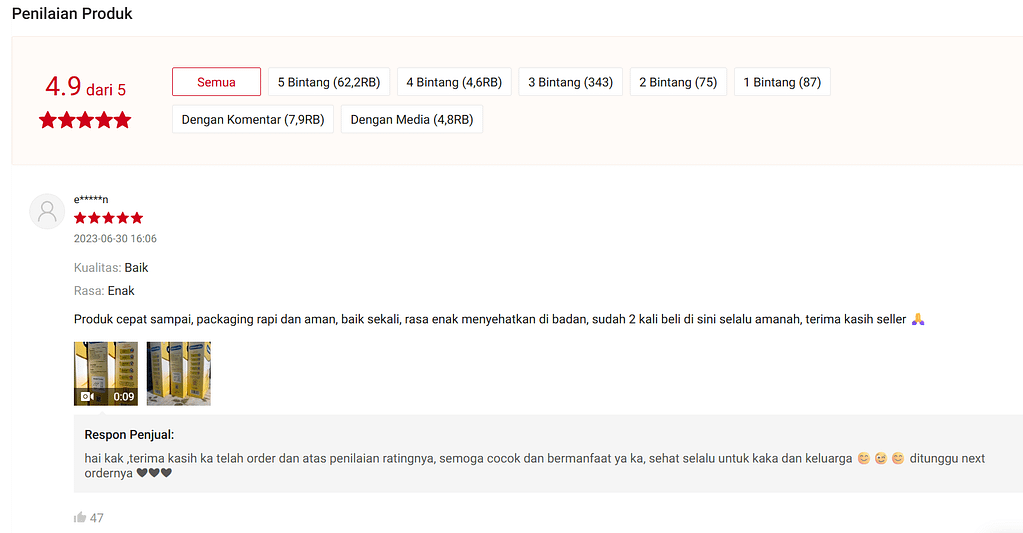Show 1 Bintang reviews
The width and height of the screenshot is (1023, 533).
point(782,82)
